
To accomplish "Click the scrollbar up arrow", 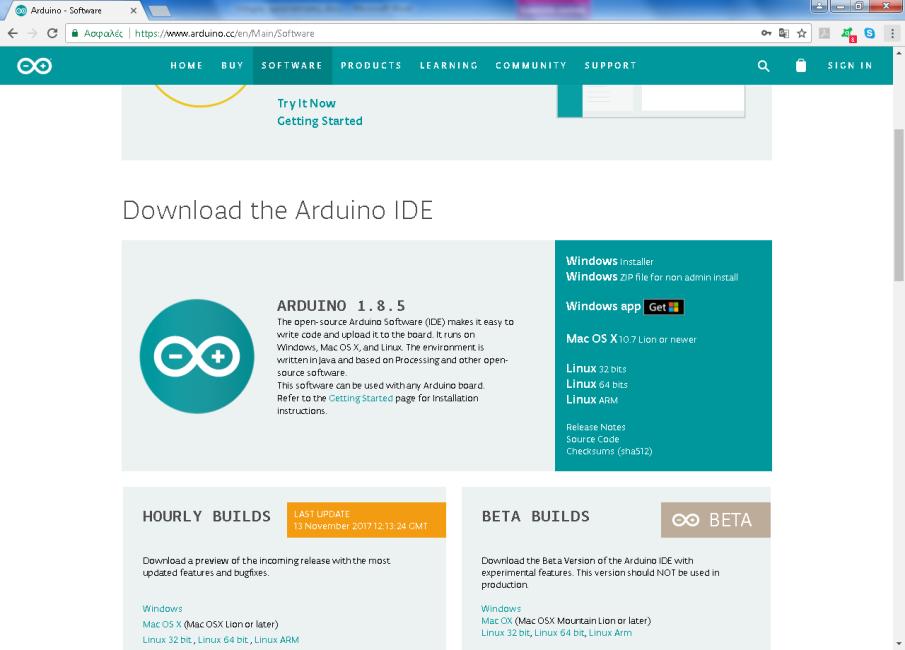I will coord(899,53).
